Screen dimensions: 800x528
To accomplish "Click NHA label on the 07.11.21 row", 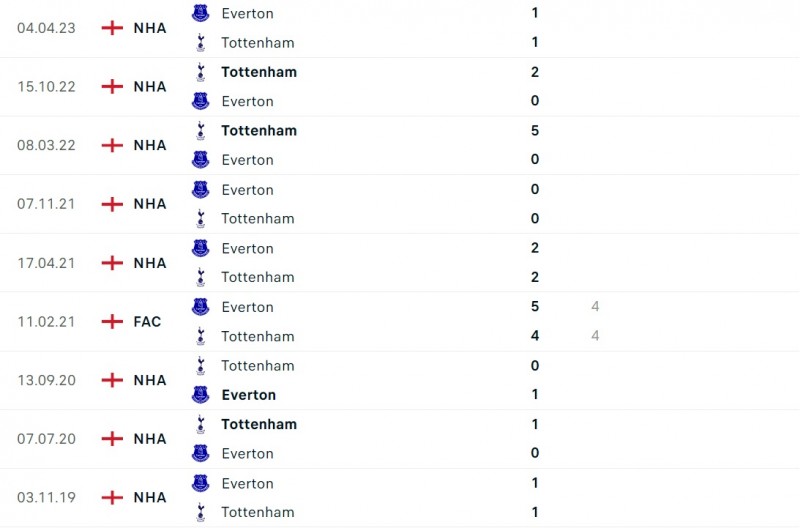I will pos(150,204).
